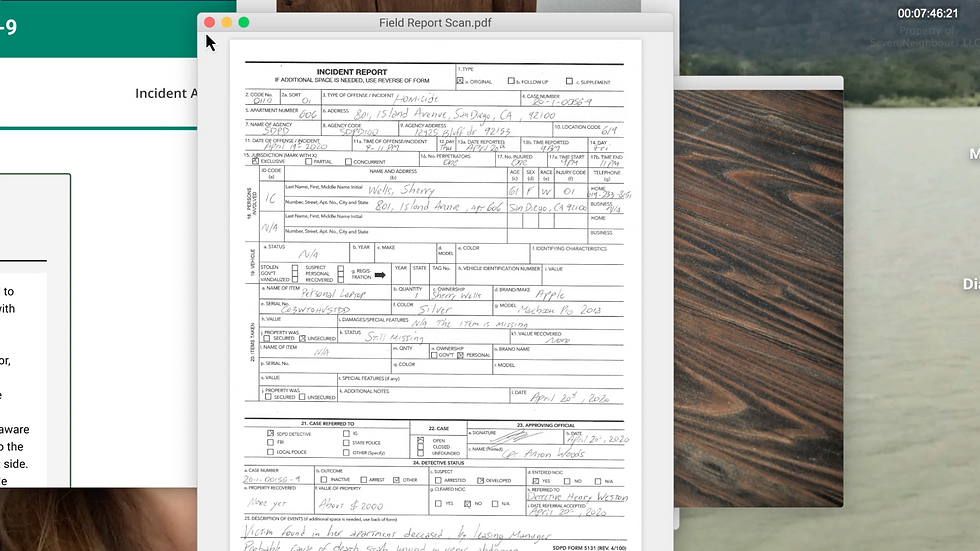Check the 'b. FOLLOW UP' type box
Screen dimensions: 980x551
pos(511,81)
